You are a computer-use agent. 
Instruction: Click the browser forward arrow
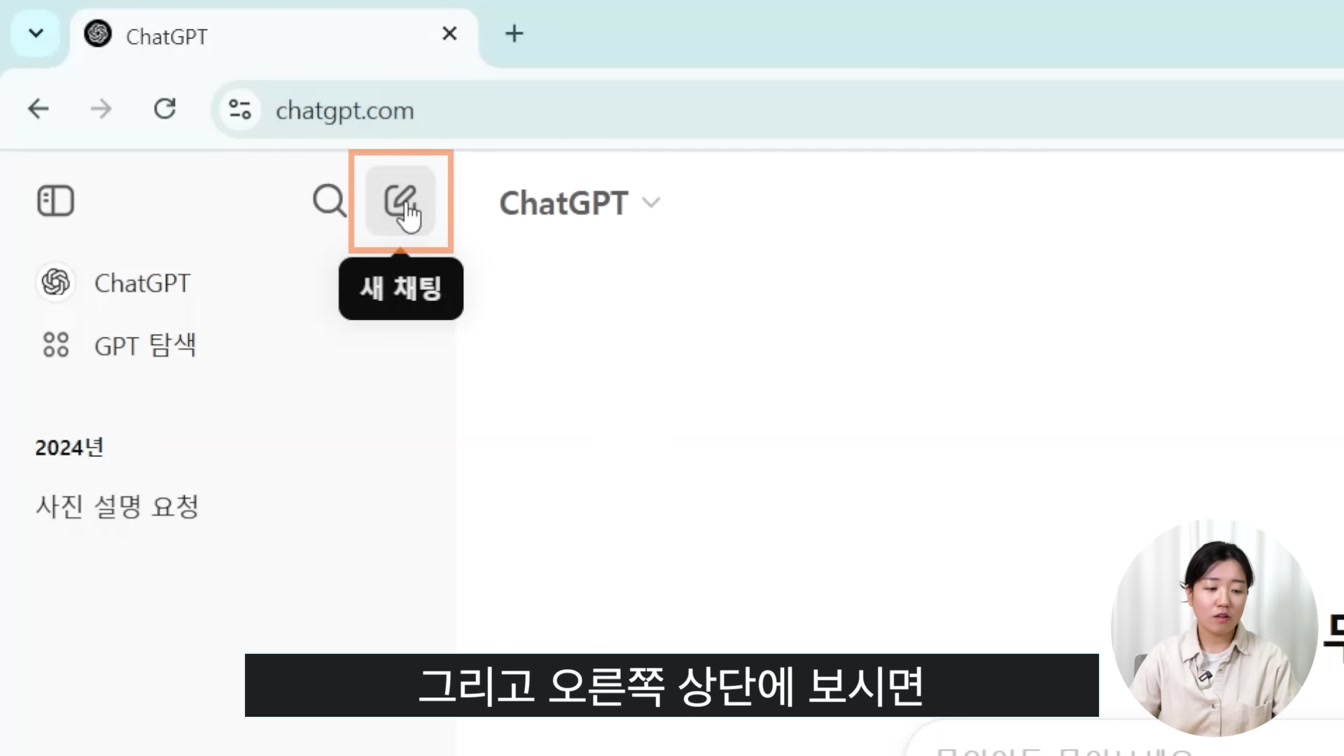(101, 109)
